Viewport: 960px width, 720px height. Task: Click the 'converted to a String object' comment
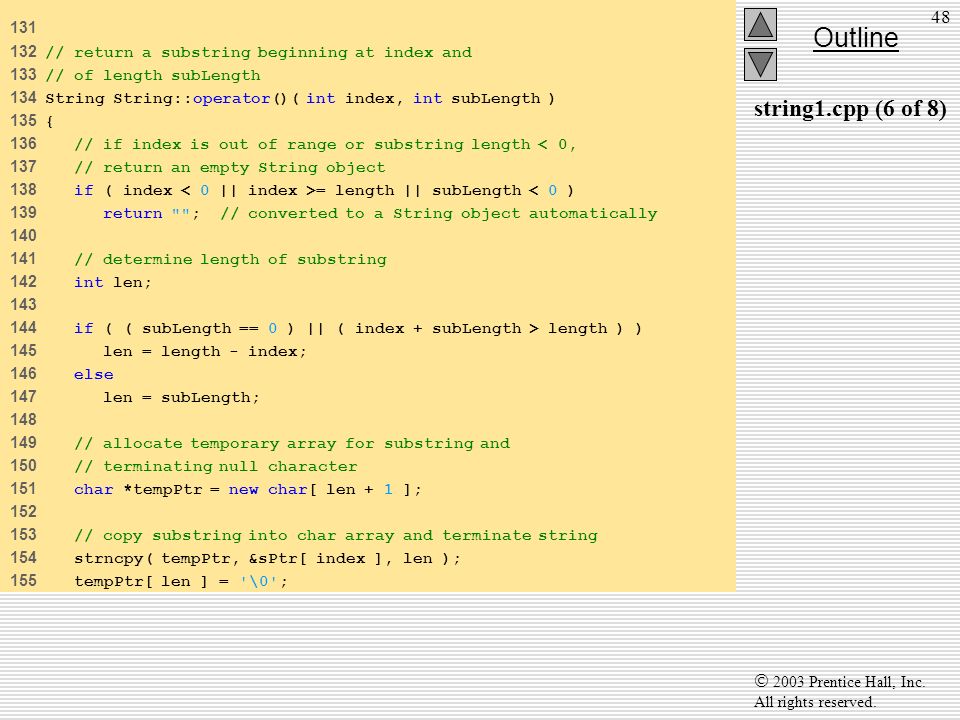coord(438,214)
